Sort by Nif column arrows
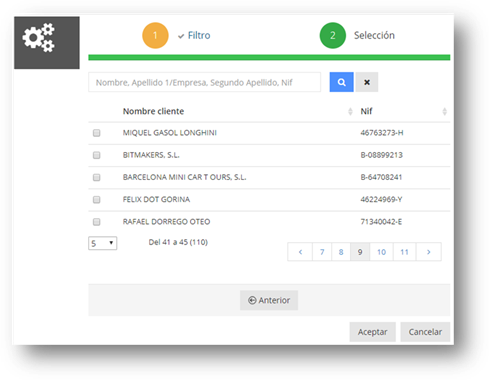 pos(444,111)
